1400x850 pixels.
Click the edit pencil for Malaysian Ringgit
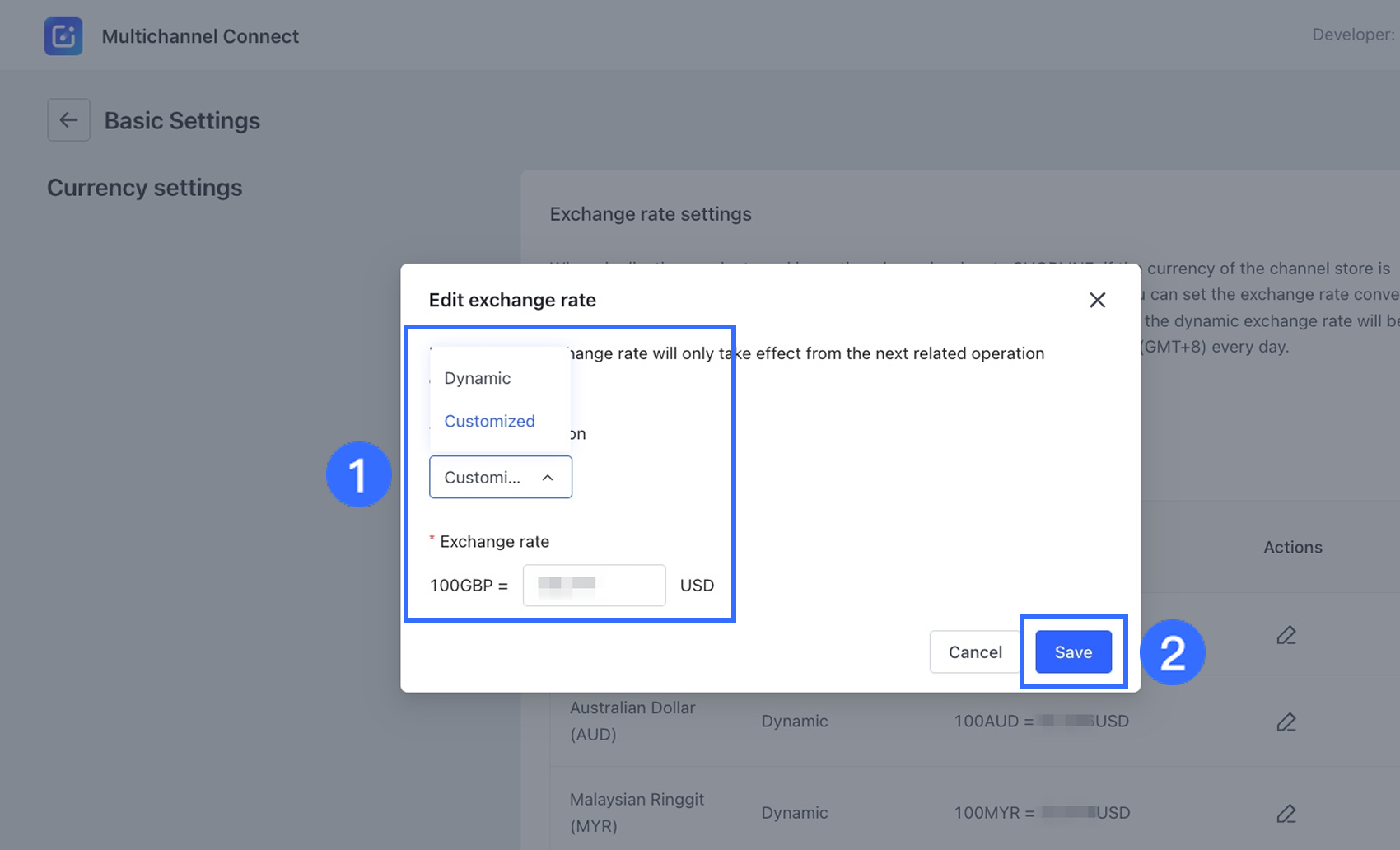(x=1286, y=814)
